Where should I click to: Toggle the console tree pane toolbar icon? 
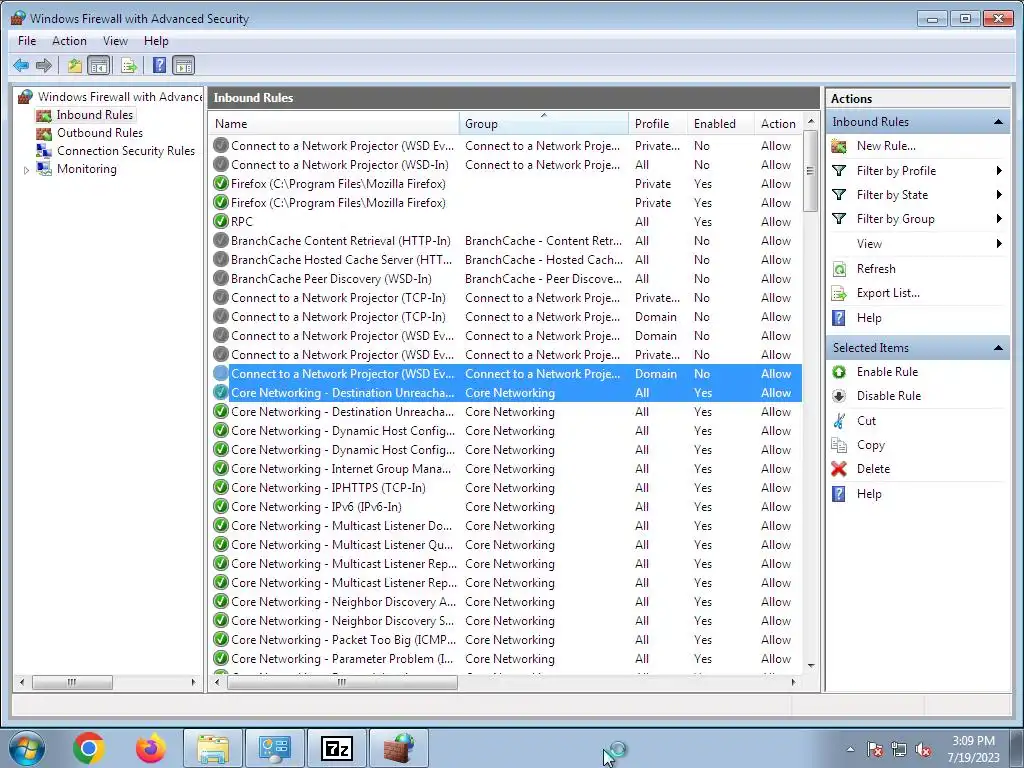tap(99, 65)
